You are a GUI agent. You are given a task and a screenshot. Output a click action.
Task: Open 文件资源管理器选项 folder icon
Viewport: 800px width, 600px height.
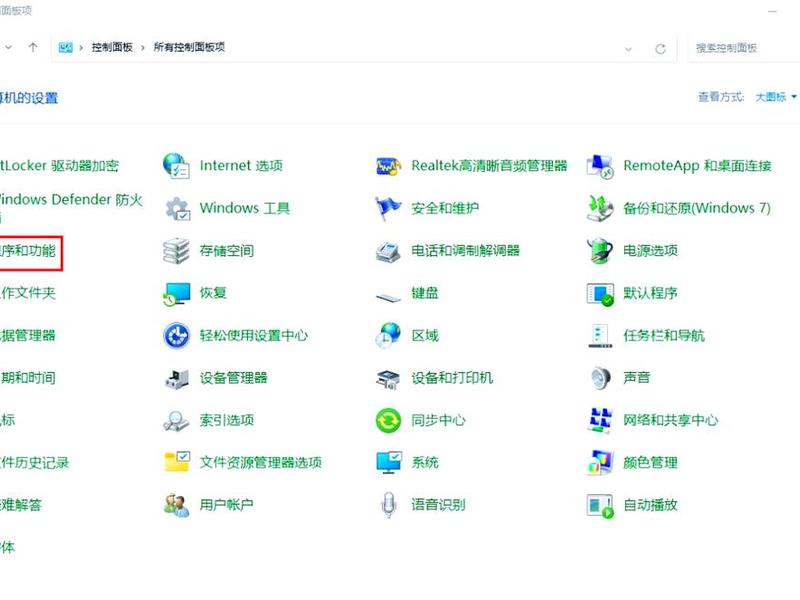(177, 462)
